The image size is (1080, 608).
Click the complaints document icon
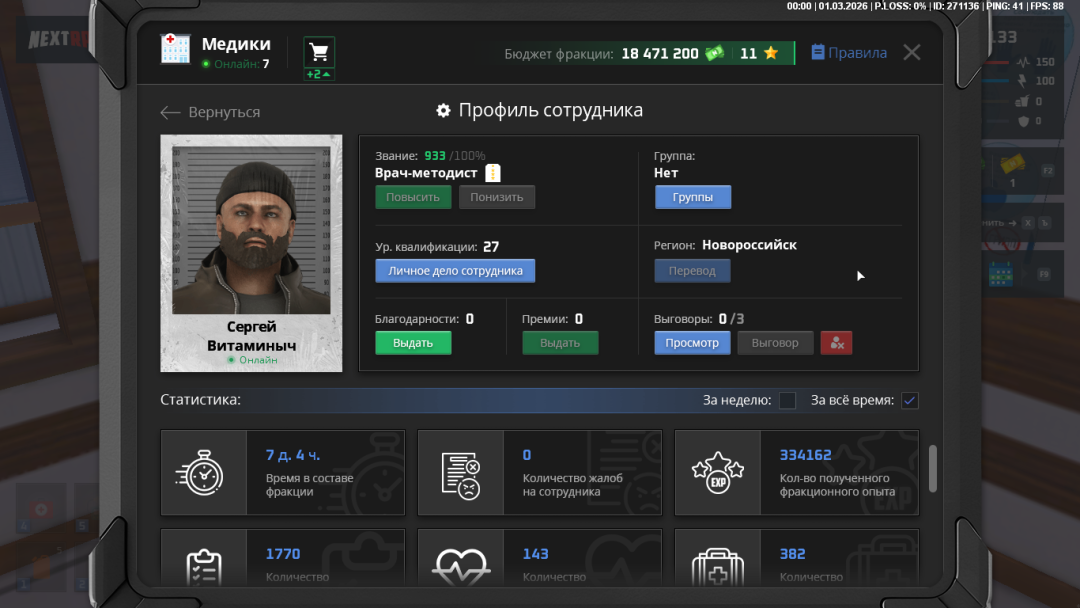click(x=460, y=473)
